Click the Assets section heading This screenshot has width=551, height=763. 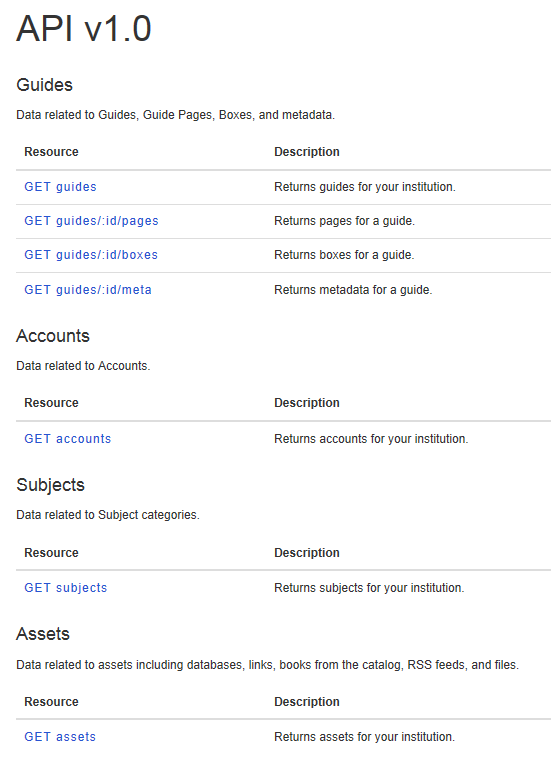[43, 634]
